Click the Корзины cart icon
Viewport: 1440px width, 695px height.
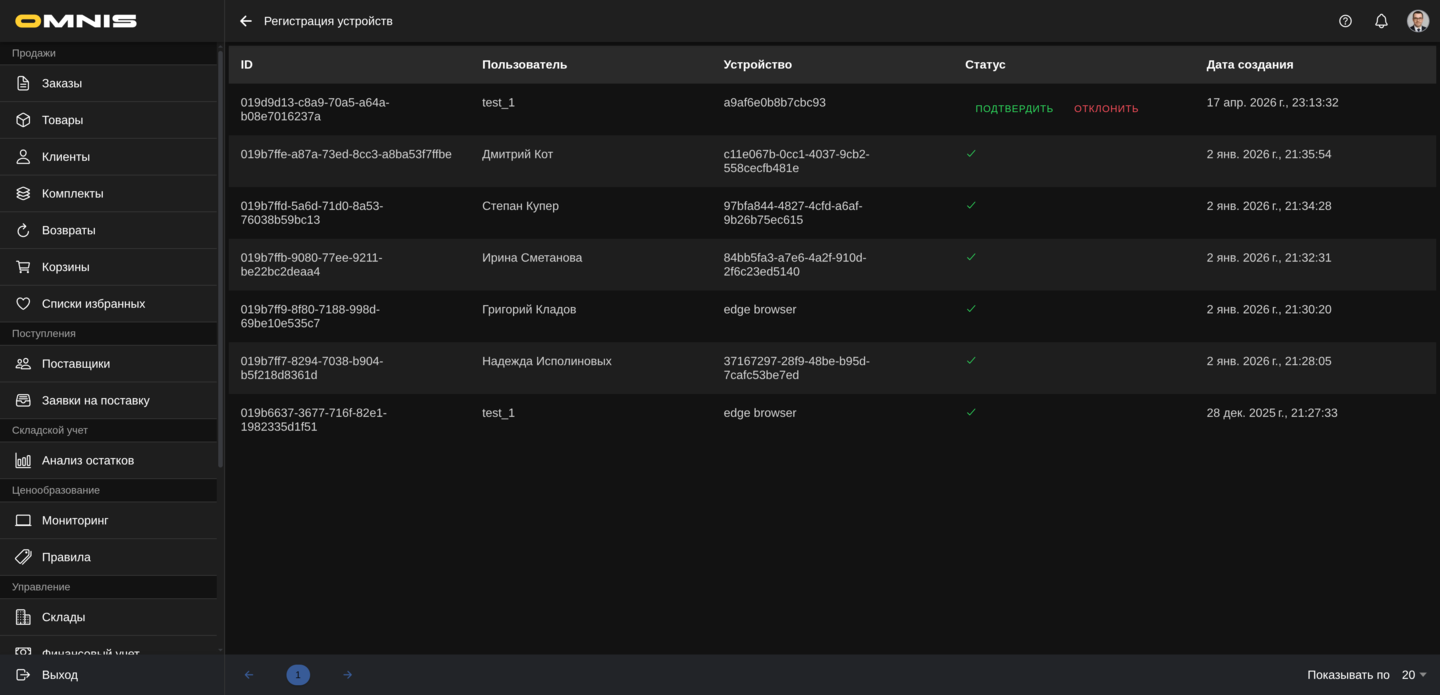23,267
